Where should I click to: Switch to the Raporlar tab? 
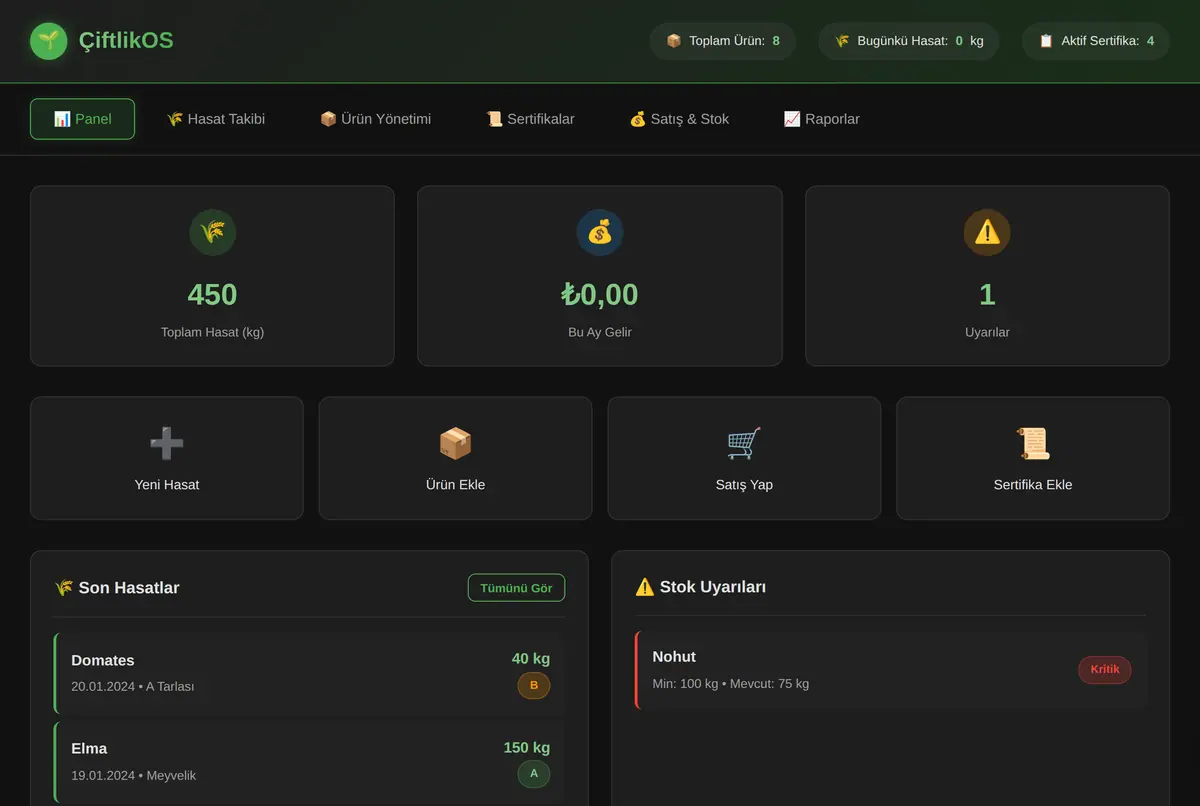pos(822,119)
